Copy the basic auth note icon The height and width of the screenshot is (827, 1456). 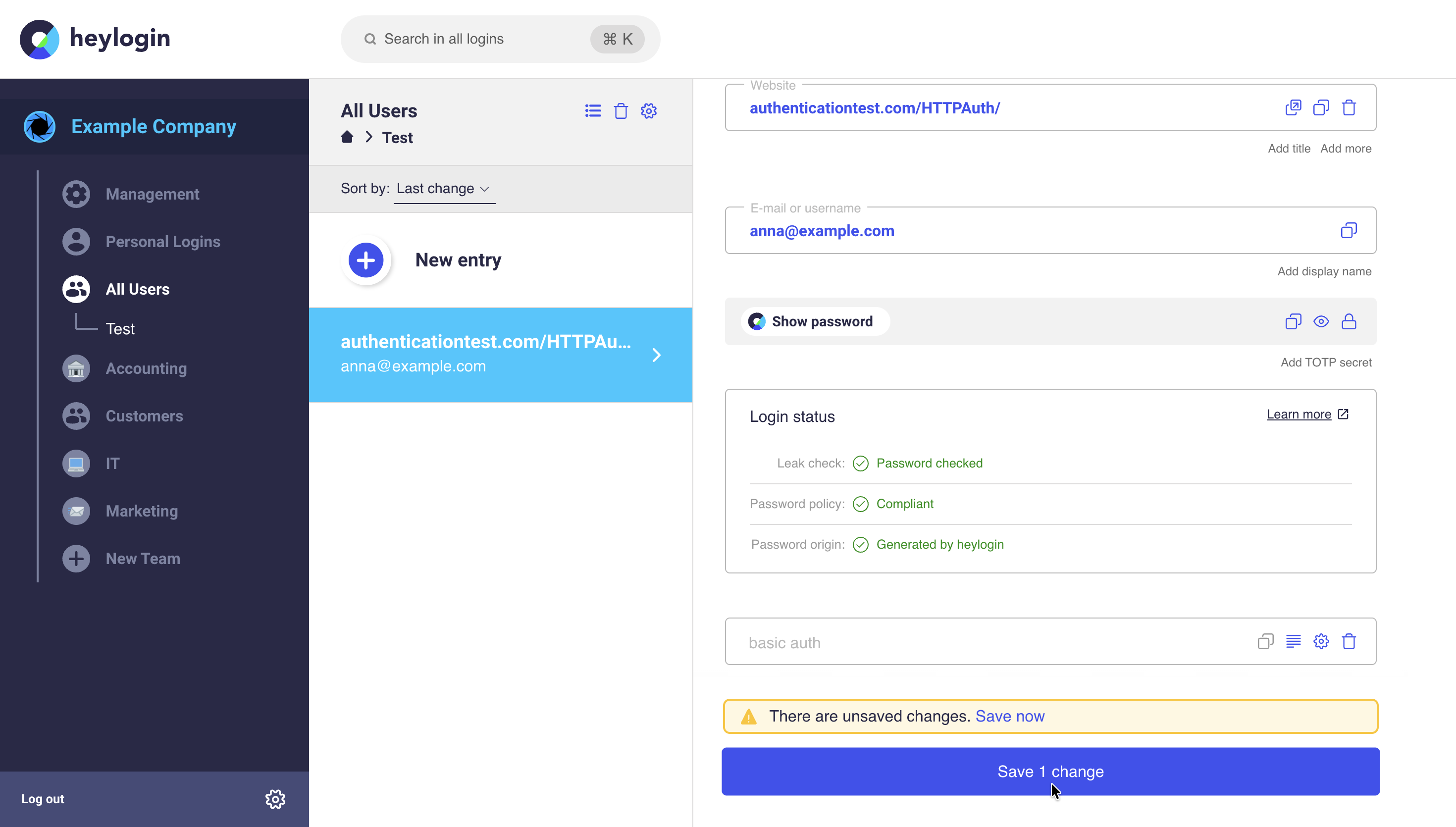1265,642
